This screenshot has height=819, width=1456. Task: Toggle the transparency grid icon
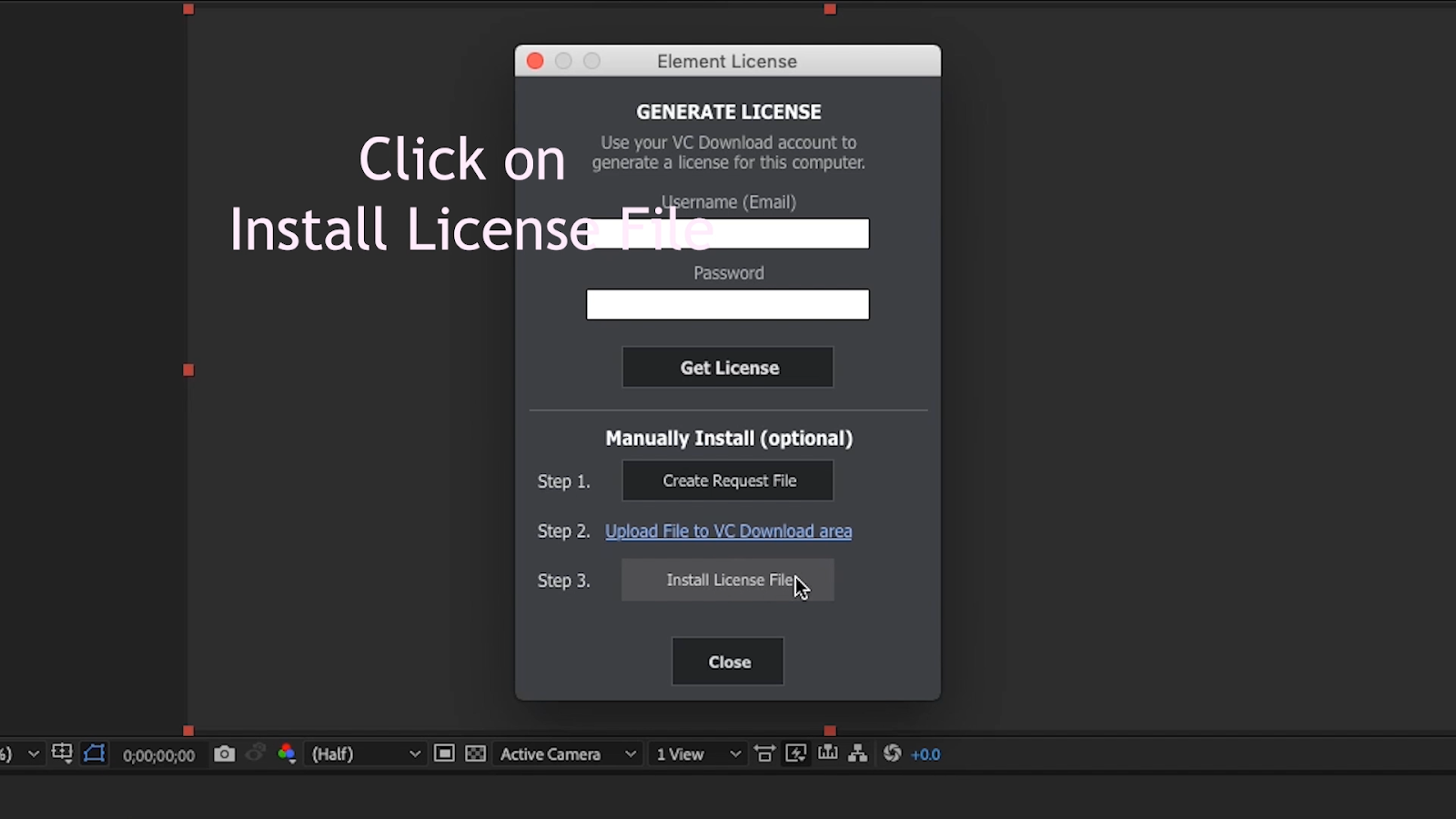(476, 753)
